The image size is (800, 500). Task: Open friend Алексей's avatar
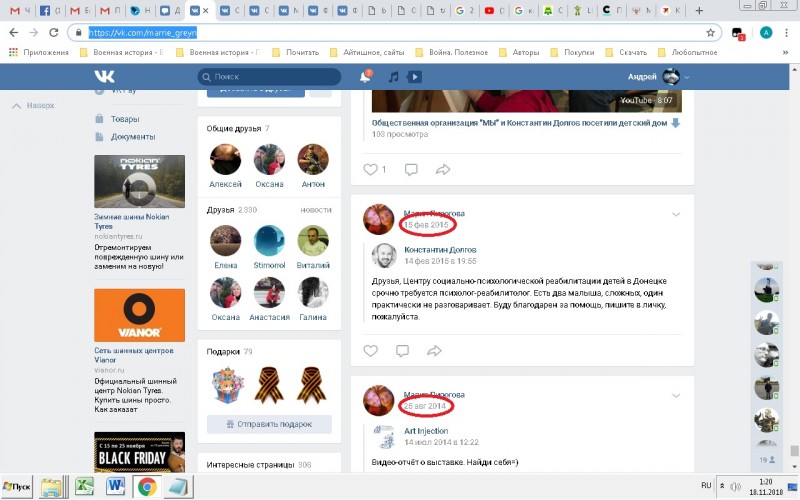[x=225, y=160]
